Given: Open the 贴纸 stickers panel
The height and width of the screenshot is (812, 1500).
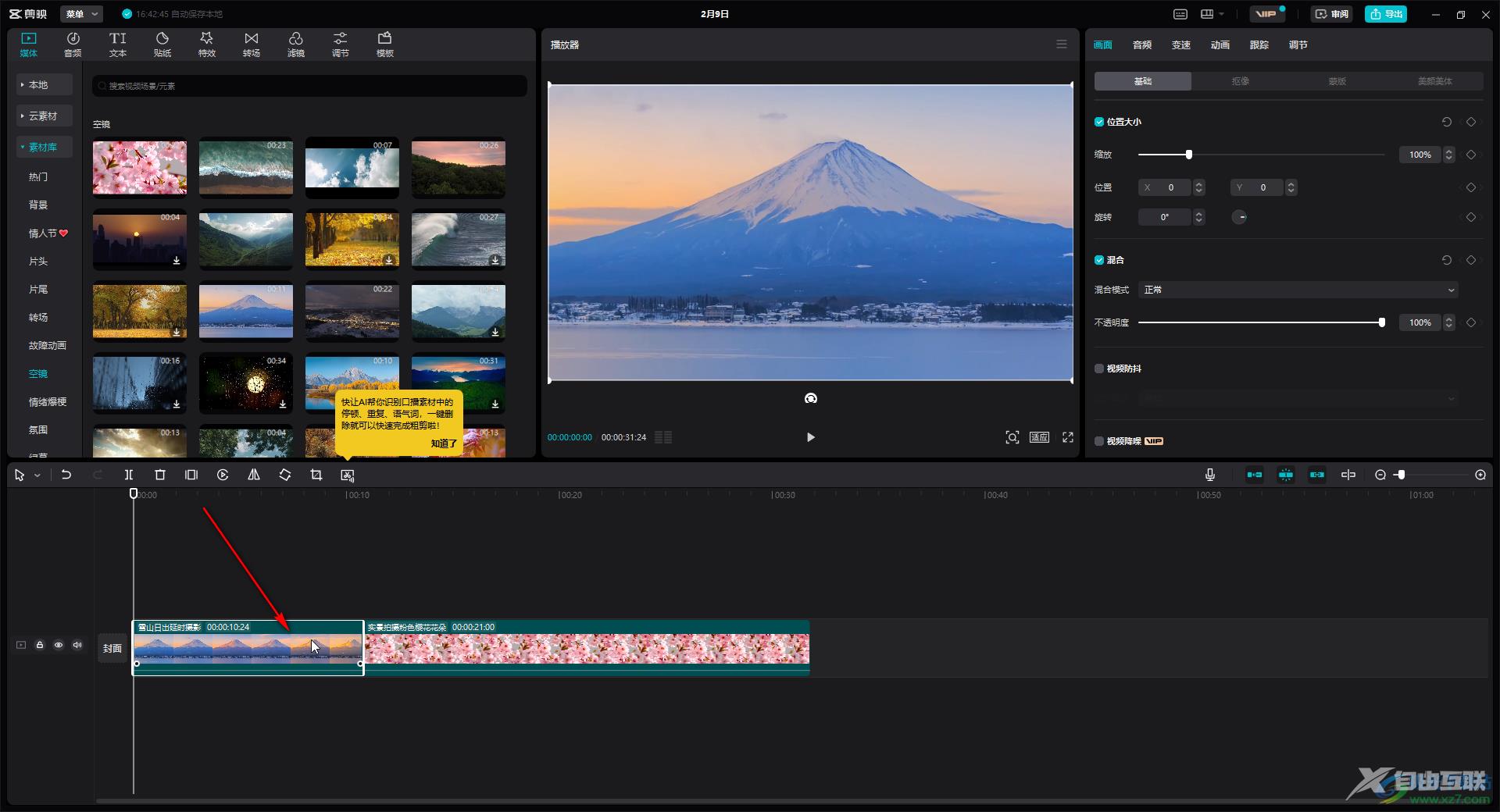Looking at the screenshot, I should (x=162, y=45).
